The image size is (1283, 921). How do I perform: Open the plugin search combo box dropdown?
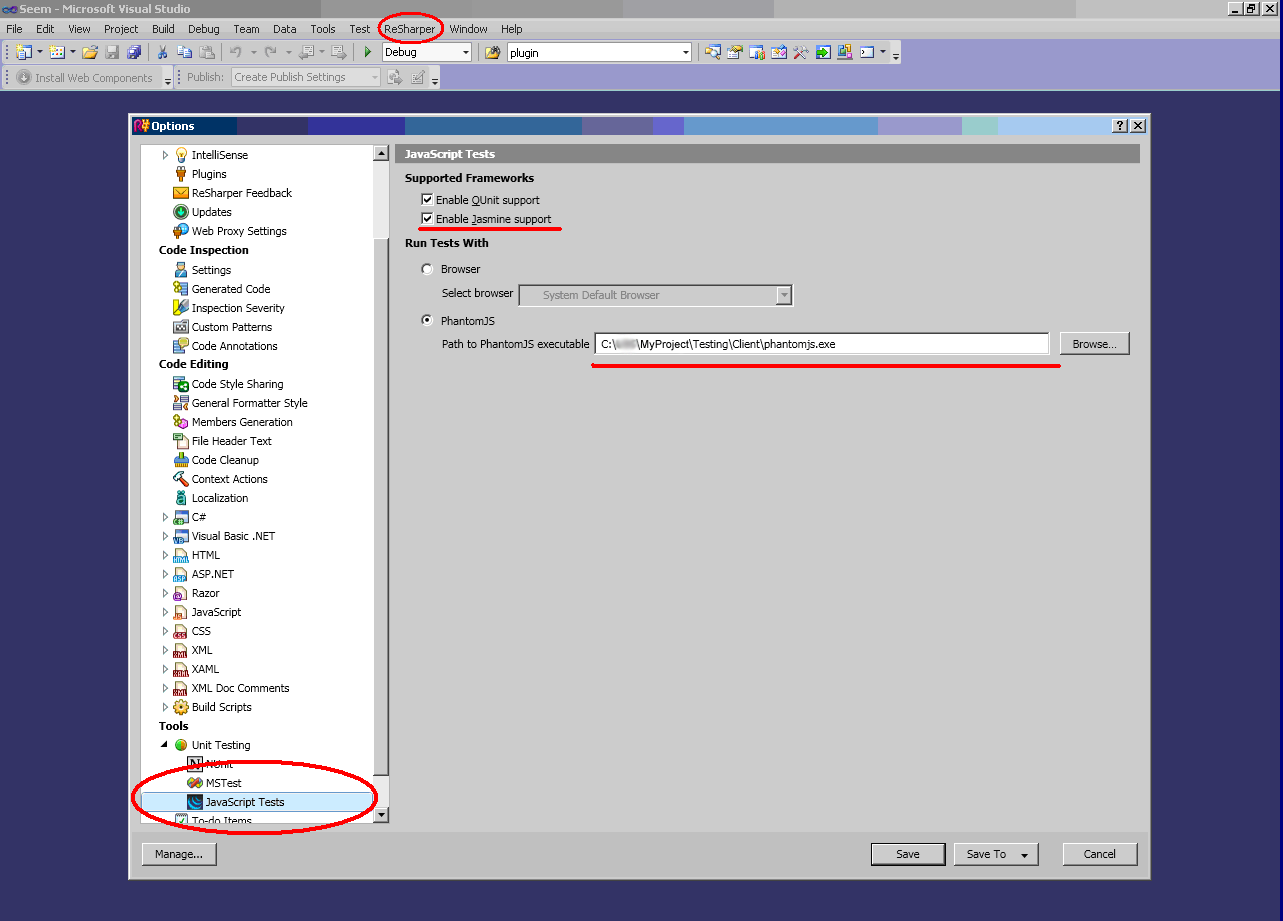(685, 52)
